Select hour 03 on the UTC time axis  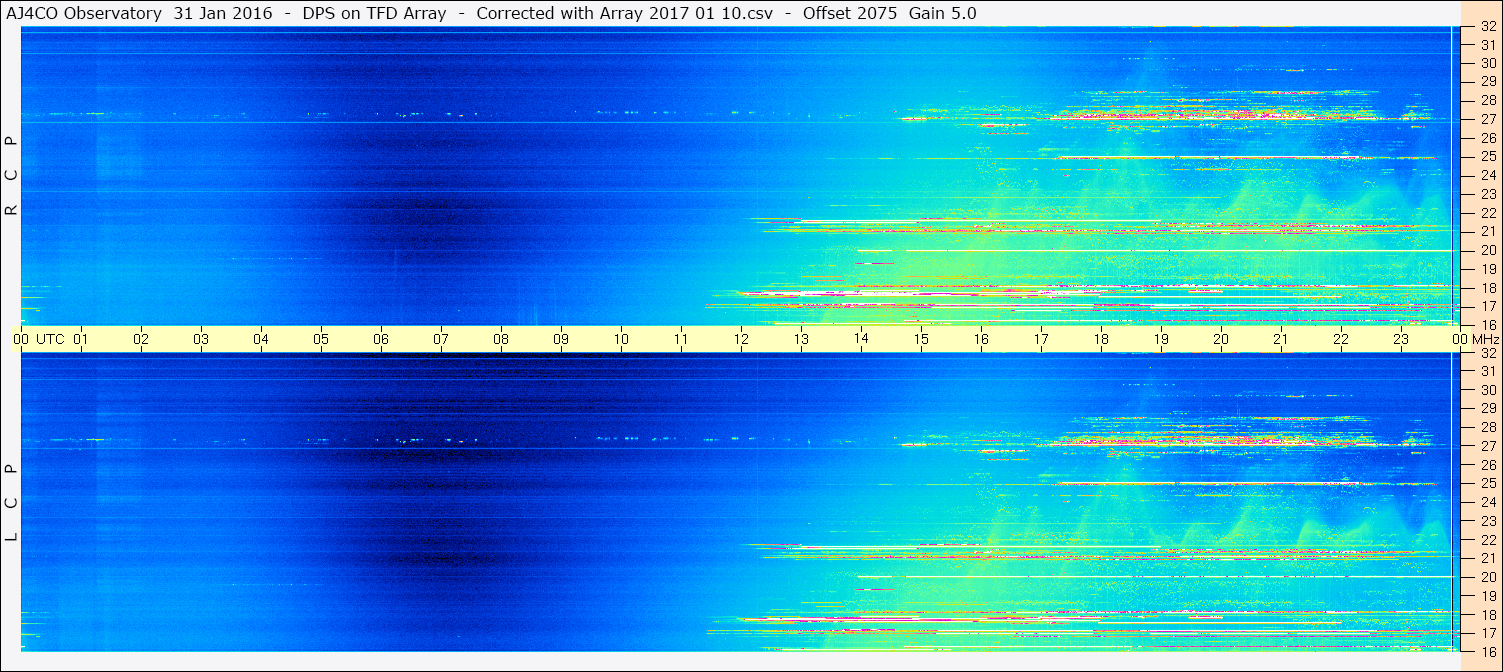[x=201, y=339]
